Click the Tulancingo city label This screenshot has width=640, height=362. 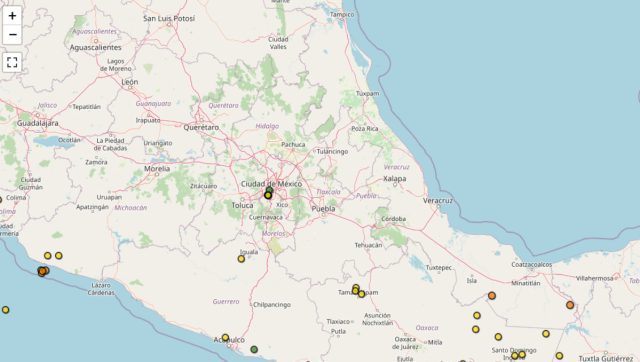(x=332, y=151)
